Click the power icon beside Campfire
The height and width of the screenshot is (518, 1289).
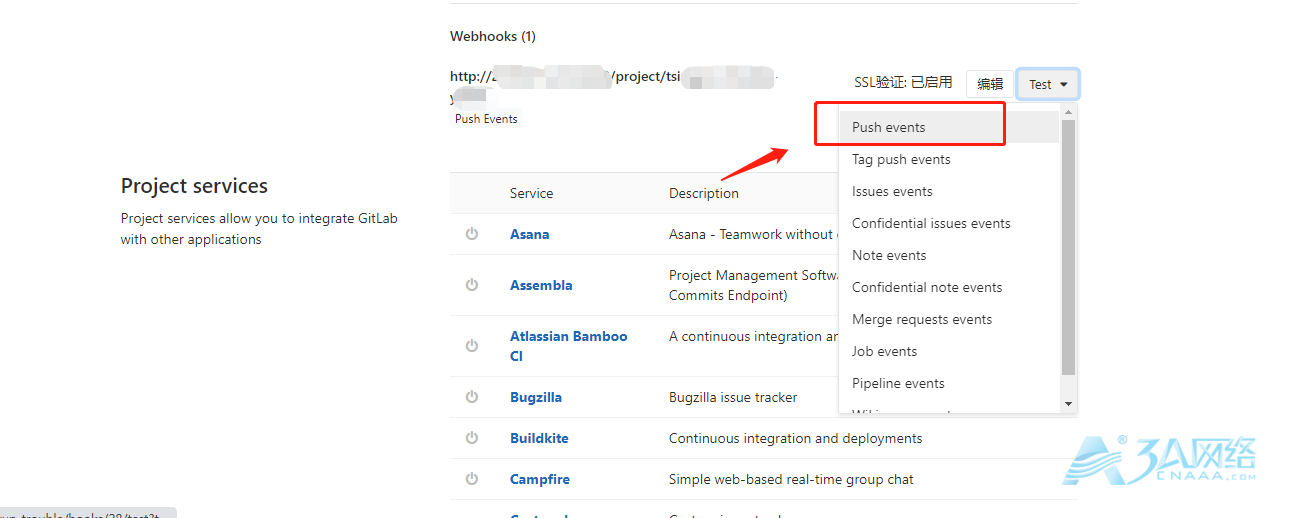coord(472,479)
